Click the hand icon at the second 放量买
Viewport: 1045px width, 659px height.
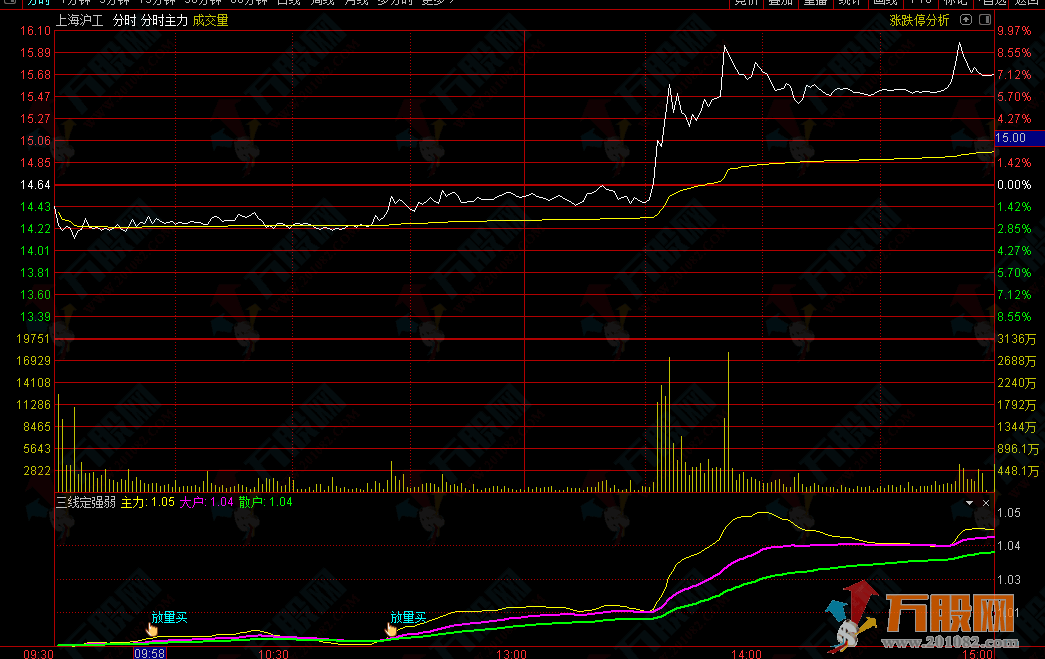click(391, 629)
